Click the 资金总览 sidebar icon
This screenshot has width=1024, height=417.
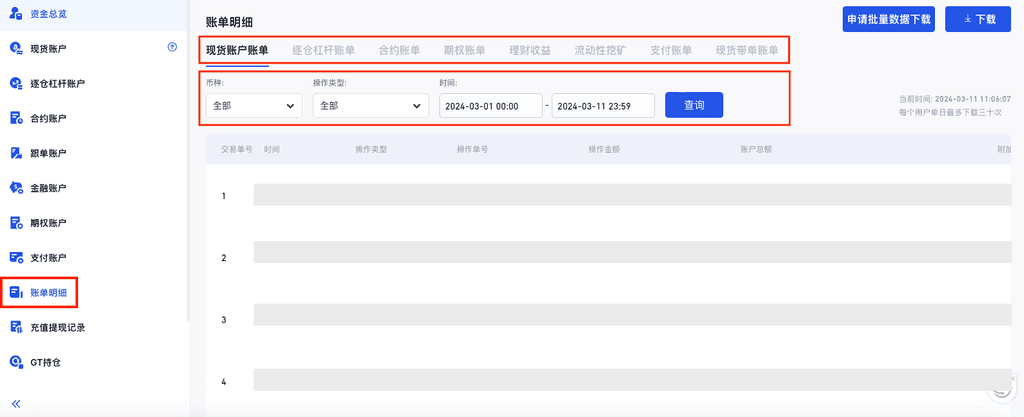[x=16, y=14]
